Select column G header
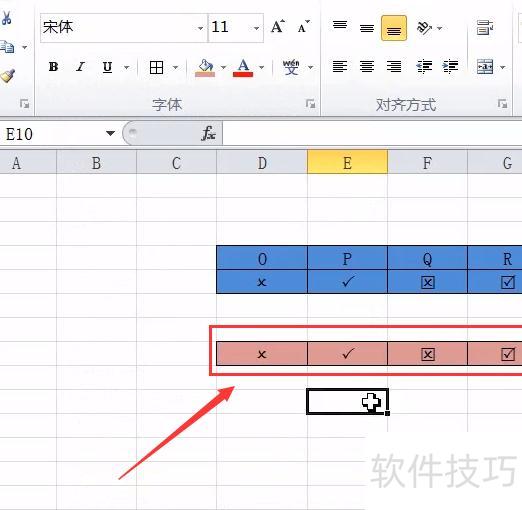The width and height of the screenshot is (522, 510). tap(495, 162)
